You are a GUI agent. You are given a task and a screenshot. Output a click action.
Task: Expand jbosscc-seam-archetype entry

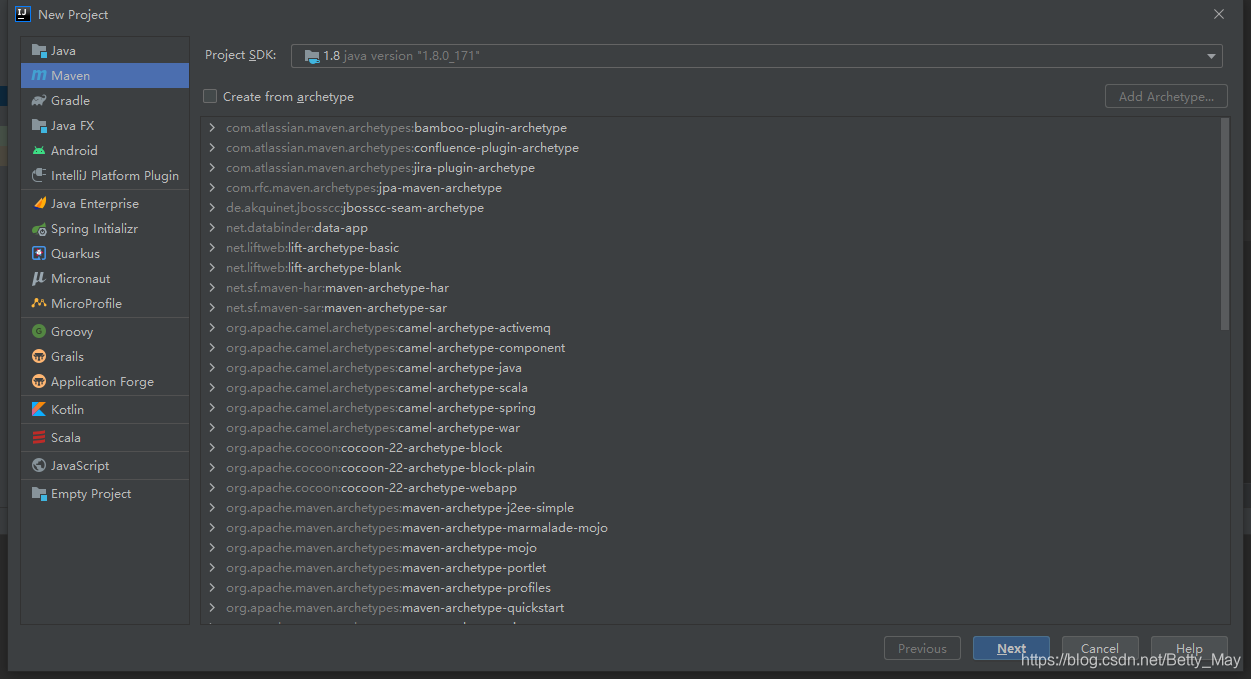[x=212, y=208]
